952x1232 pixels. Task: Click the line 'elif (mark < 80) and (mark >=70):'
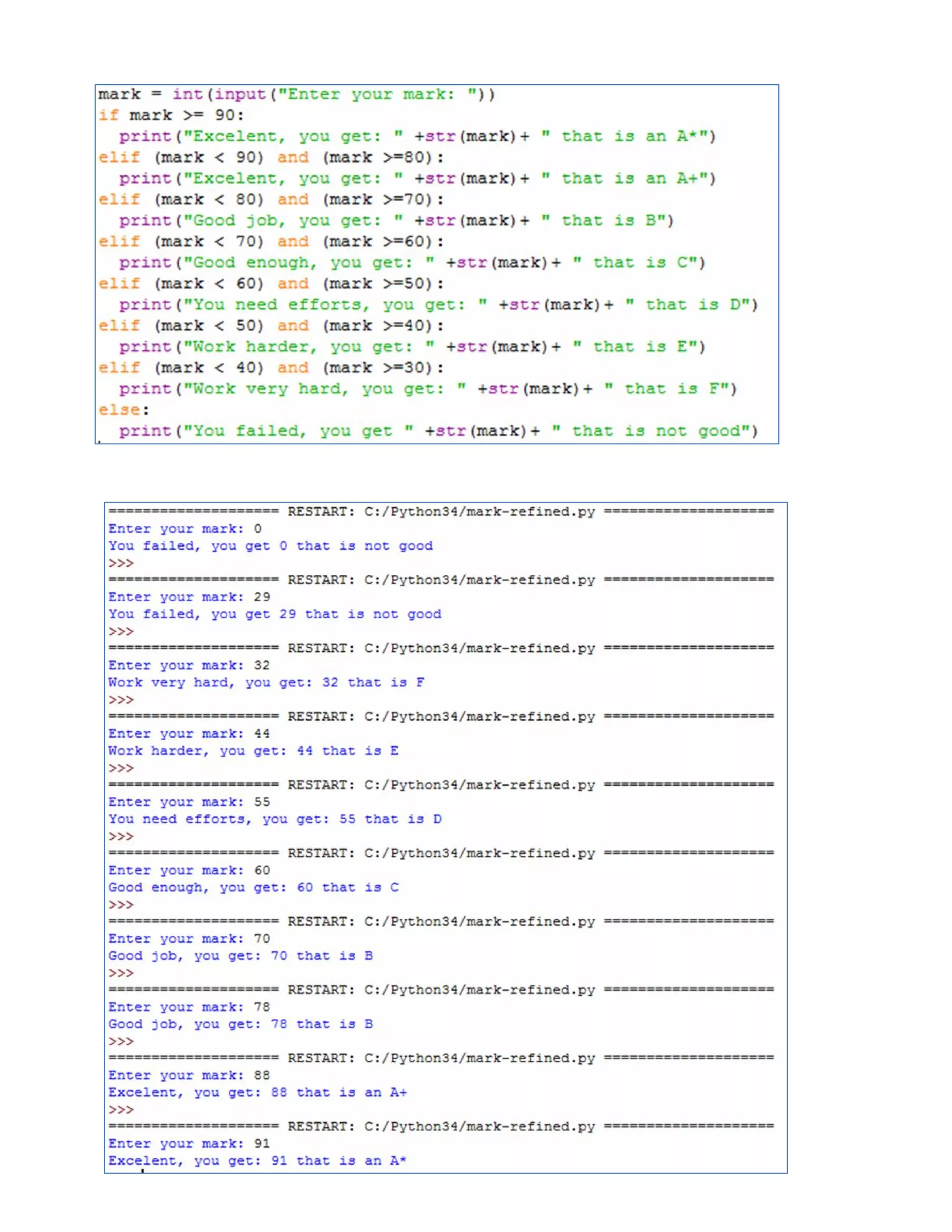[x=271, y=199]
